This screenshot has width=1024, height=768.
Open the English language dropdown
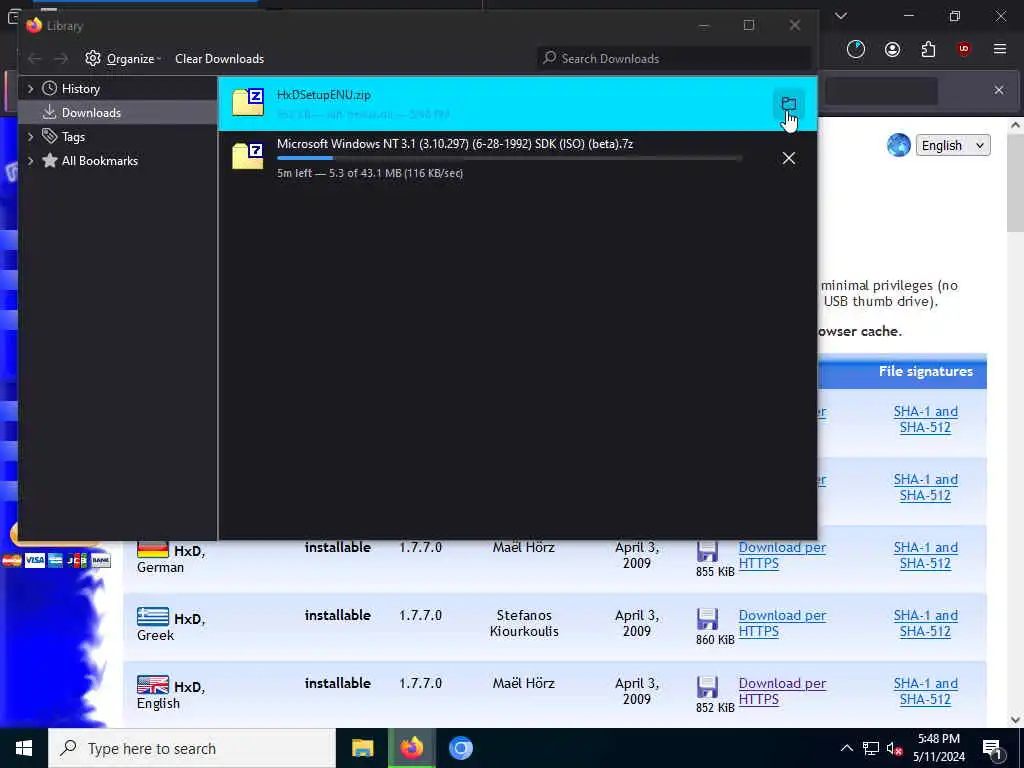(x=953, y=146)
